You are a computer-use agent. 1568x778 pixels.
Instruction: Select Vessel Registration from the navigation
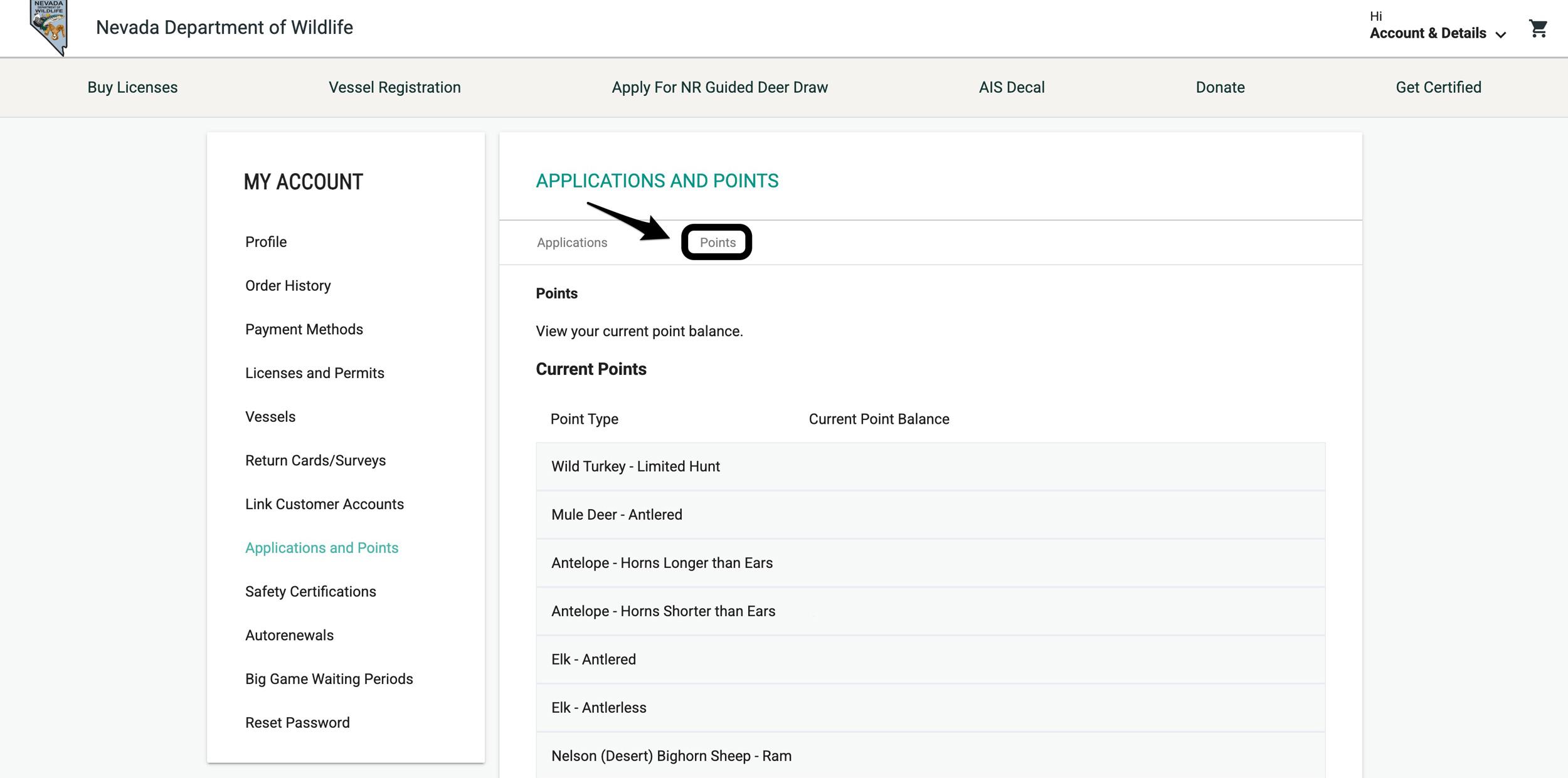tap(395, 87)
